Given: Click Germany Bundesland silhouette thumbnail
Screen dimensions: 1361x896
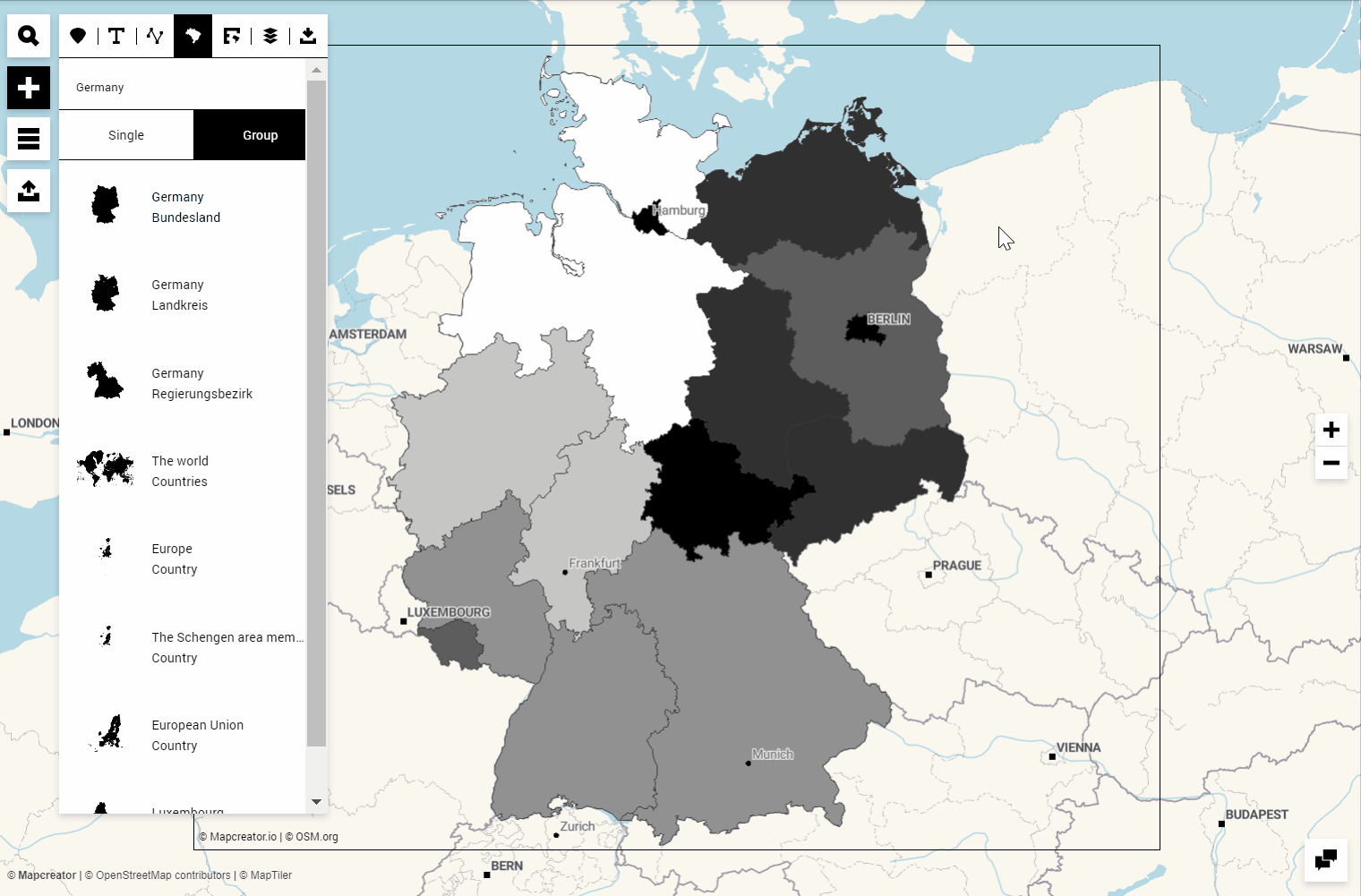Looking at the screenshot, I should pyautogui.click(x=105, y=205).
